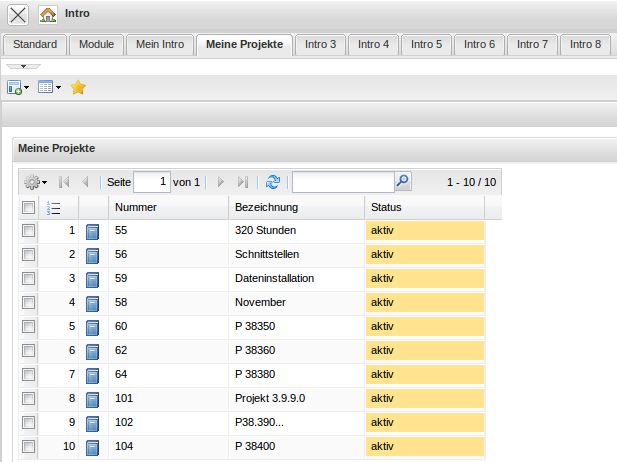Go to the first page of the grid
Screen dimensions: 617x462
click(x=64, y=182)
